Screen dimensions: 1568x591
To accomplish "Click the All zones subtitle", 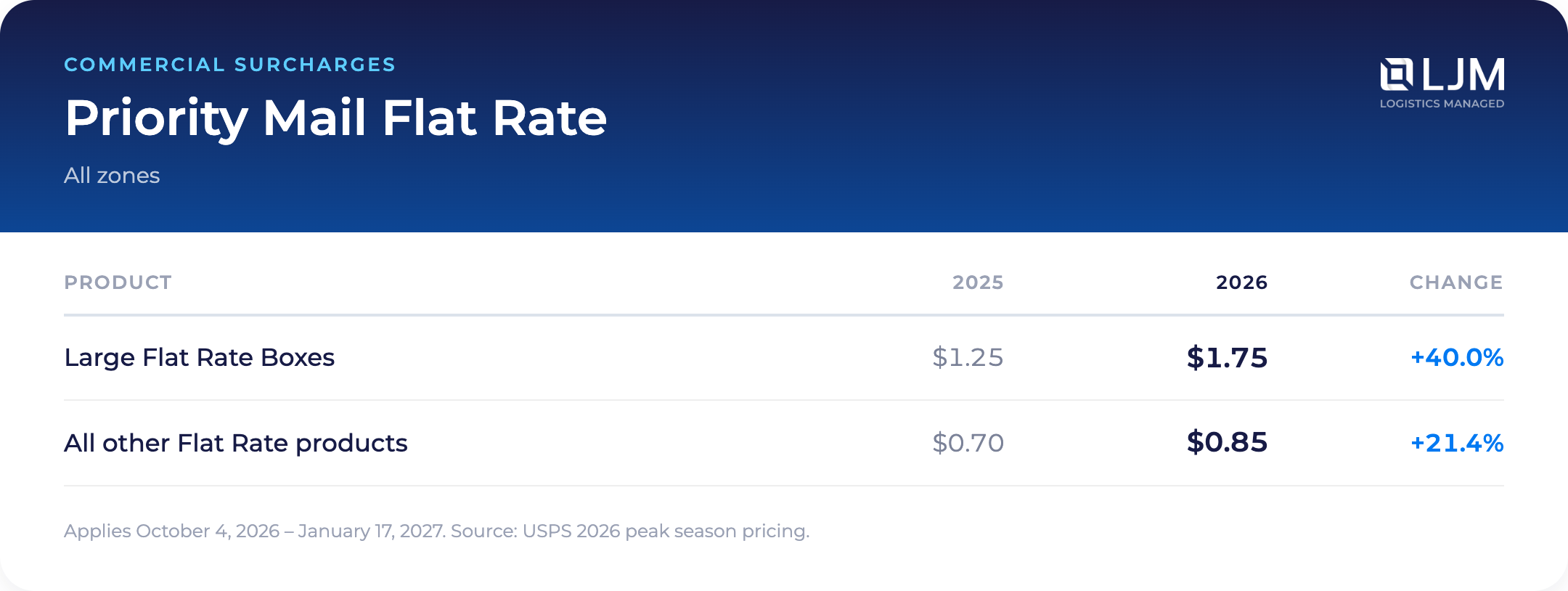I will pos(112,176).
